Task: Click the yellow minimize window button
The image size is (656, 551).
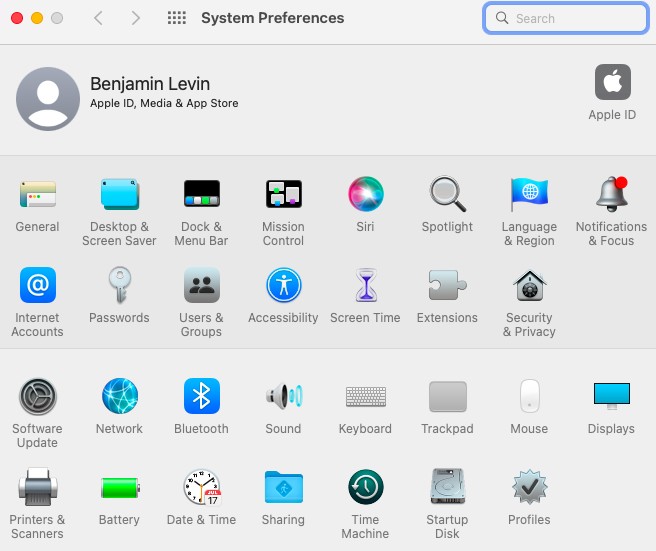Action: [x=37, y=18]
